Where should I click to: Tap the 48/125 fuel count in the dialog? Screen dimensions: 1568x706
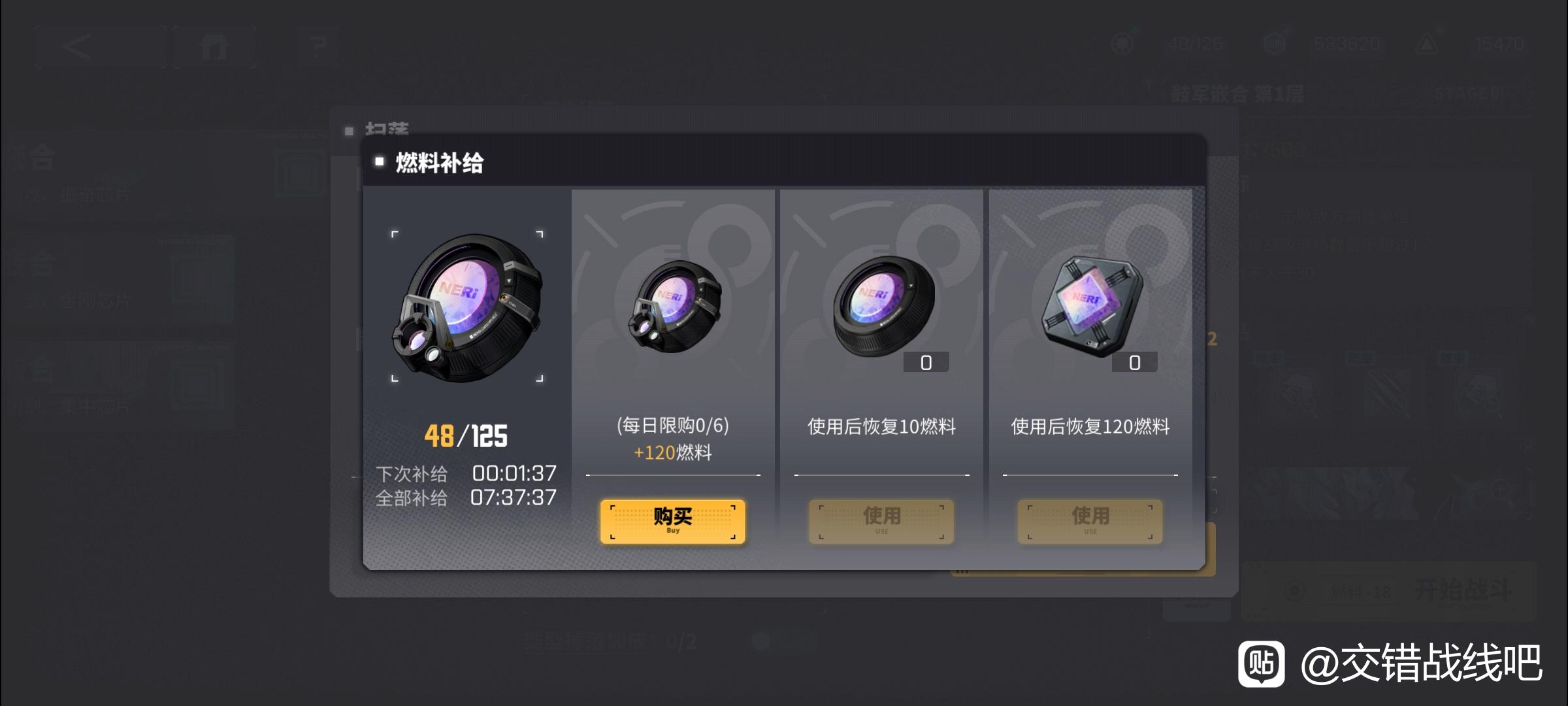[x=466, y=436]
